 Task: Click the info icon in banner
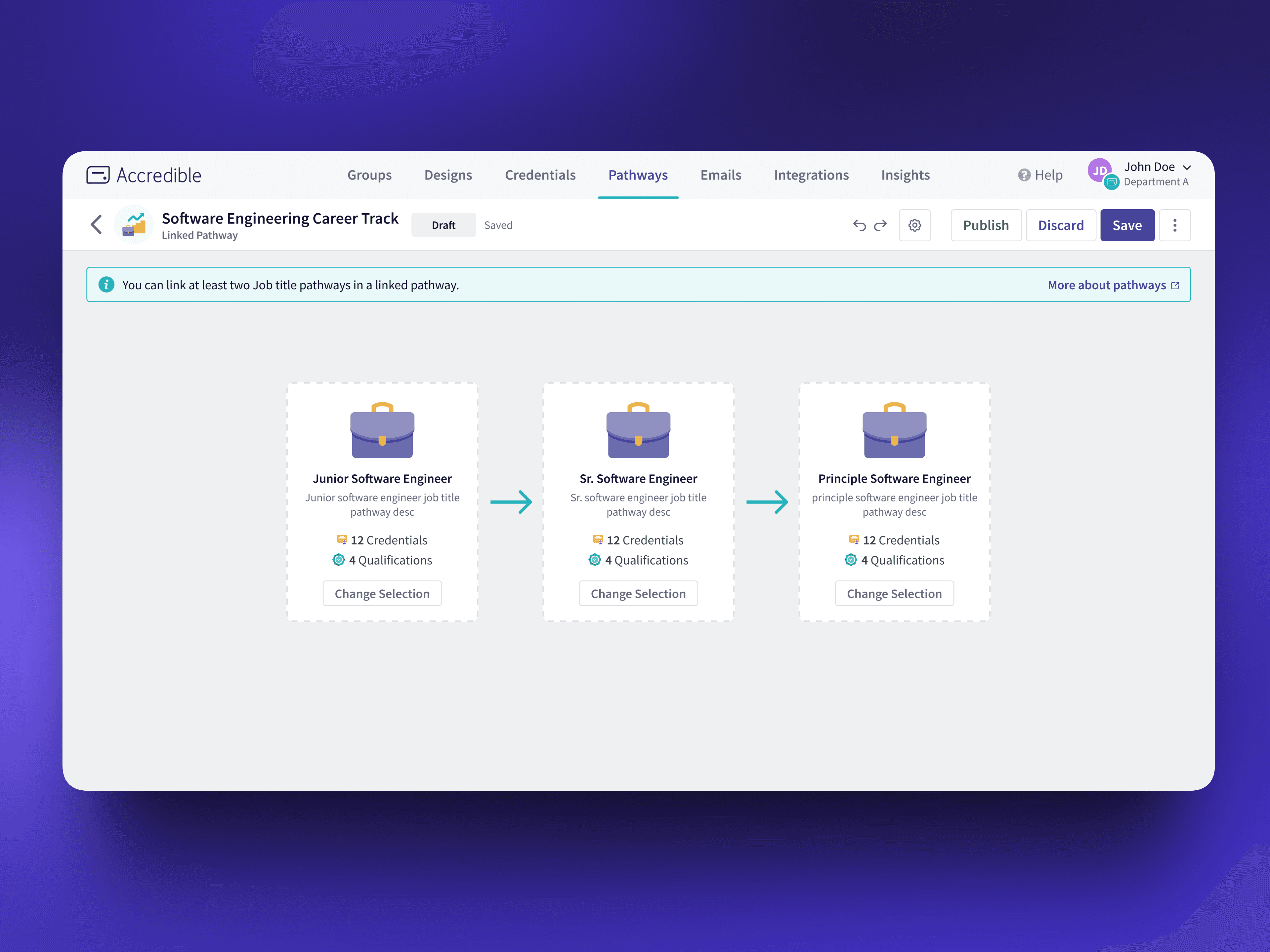click(106, 285)
